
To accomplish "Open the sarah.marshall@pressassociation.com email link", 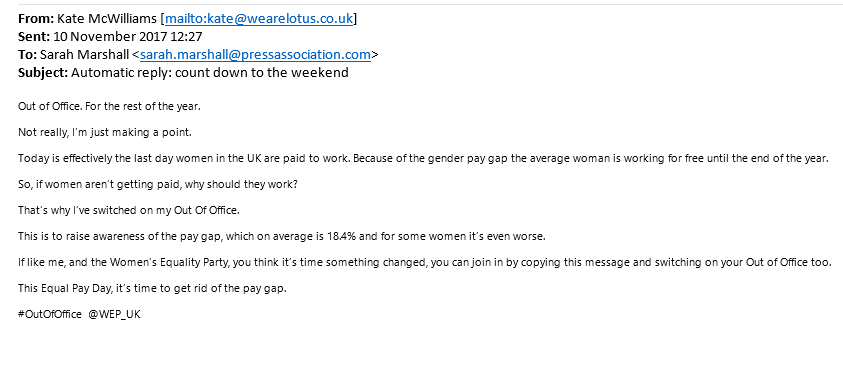I will pos(255,55).
